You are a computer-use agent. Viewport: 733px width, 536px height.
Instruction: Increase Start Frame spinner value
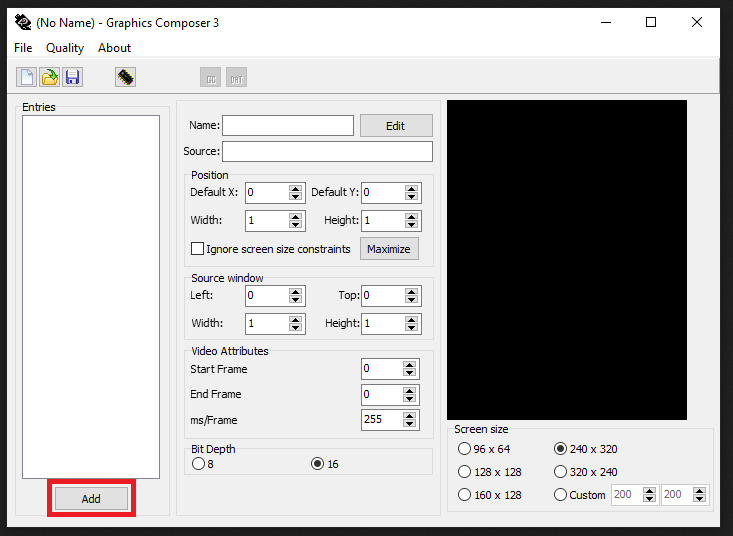coord(410,365)
